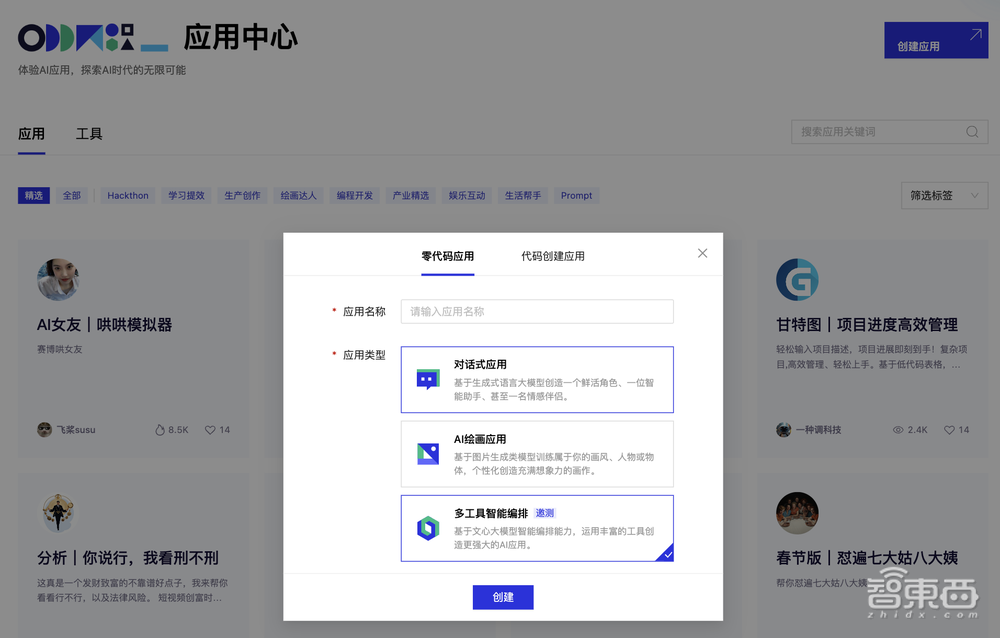Image resolution: width=1000 pixels, height=638 pixels.
Task: Select the 对话式应用 app type option
Action: (537, 380)
